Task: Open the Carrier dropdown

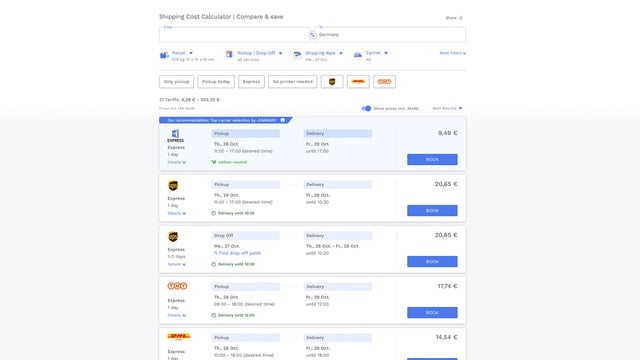Action: (x=376, y=53)
